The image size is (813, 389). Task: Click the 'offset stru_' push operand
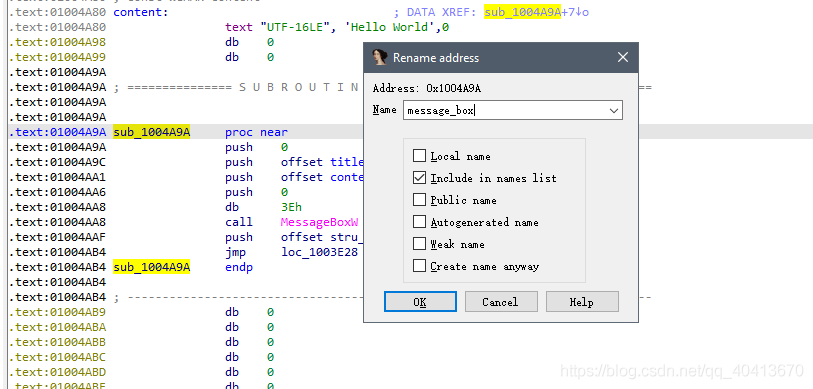point(322,237)
